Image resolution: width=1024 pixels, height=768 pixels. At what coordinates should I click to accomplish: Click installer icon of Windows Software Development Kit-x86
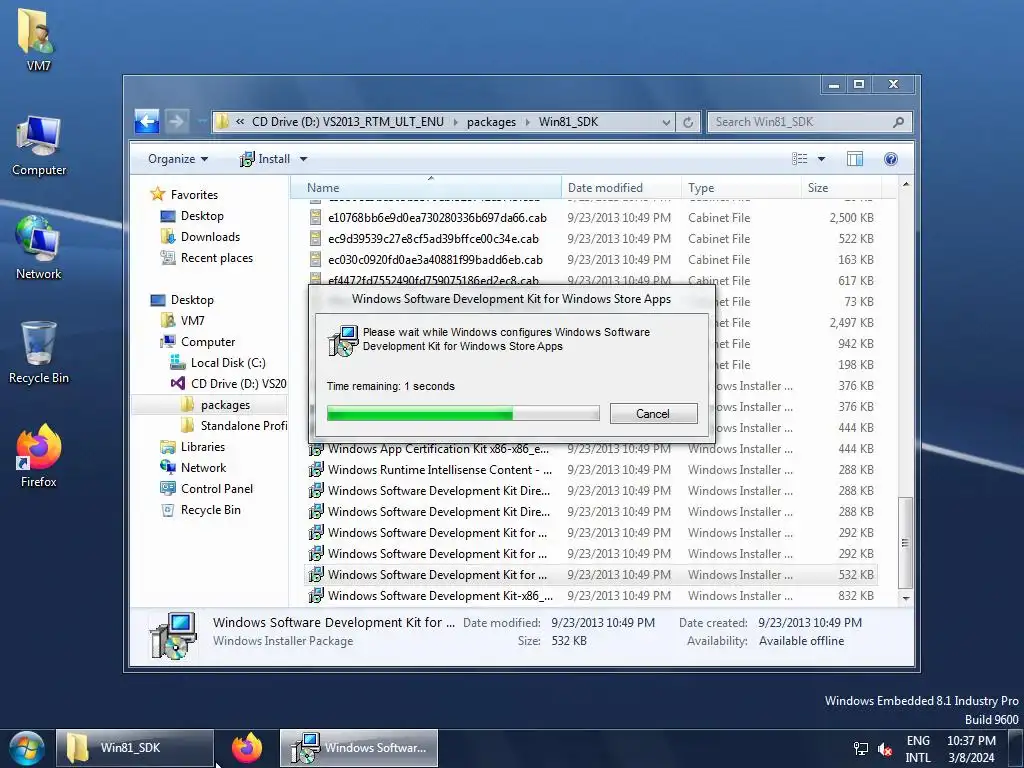(316, 596)
